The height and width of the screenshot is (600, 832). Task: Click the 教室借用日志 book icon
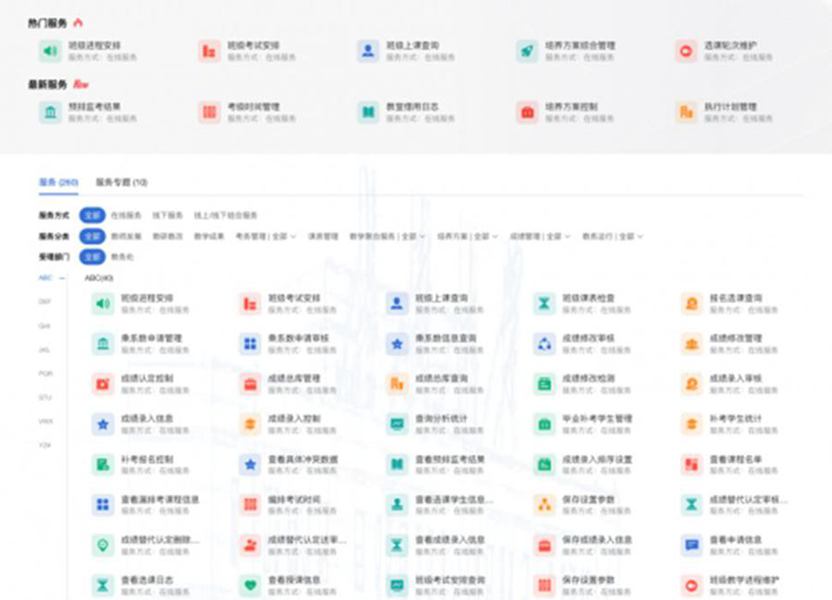pos(368,112)
